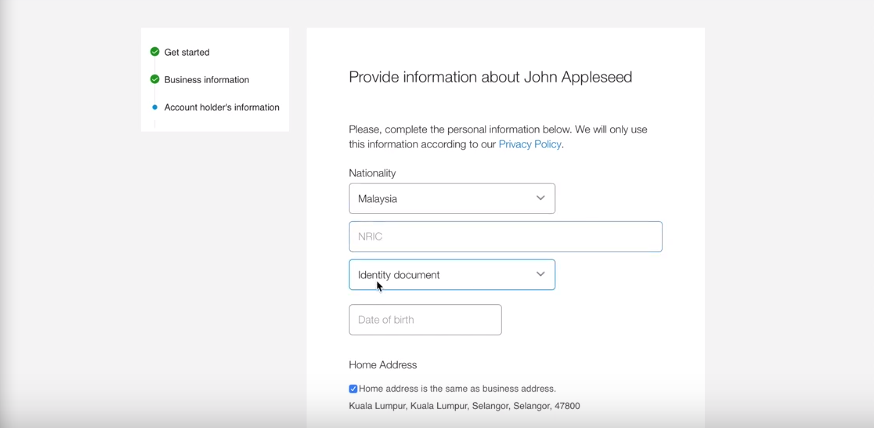Image resolution: width=876 pixels, height=428 pixels.
Task: Click the green checkmark beside Business information
Action: tap(155, 79)
